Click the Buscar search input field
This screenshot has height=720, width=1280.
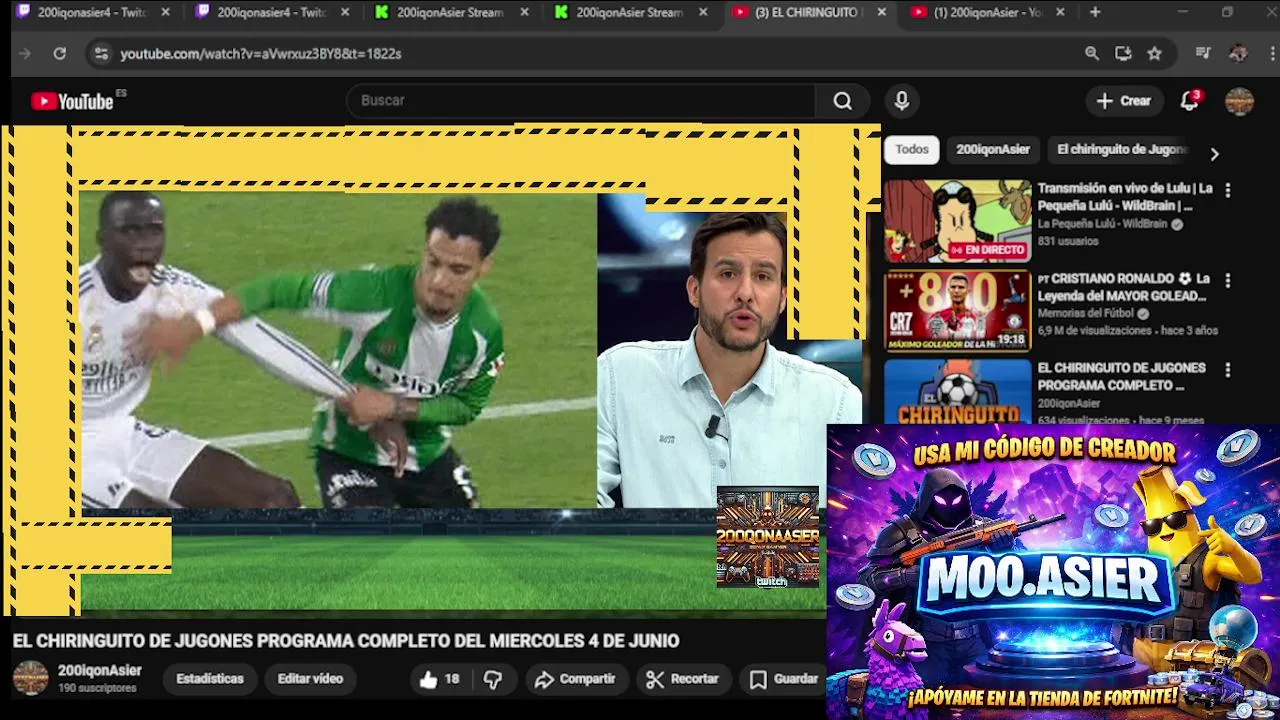(581, 101)
